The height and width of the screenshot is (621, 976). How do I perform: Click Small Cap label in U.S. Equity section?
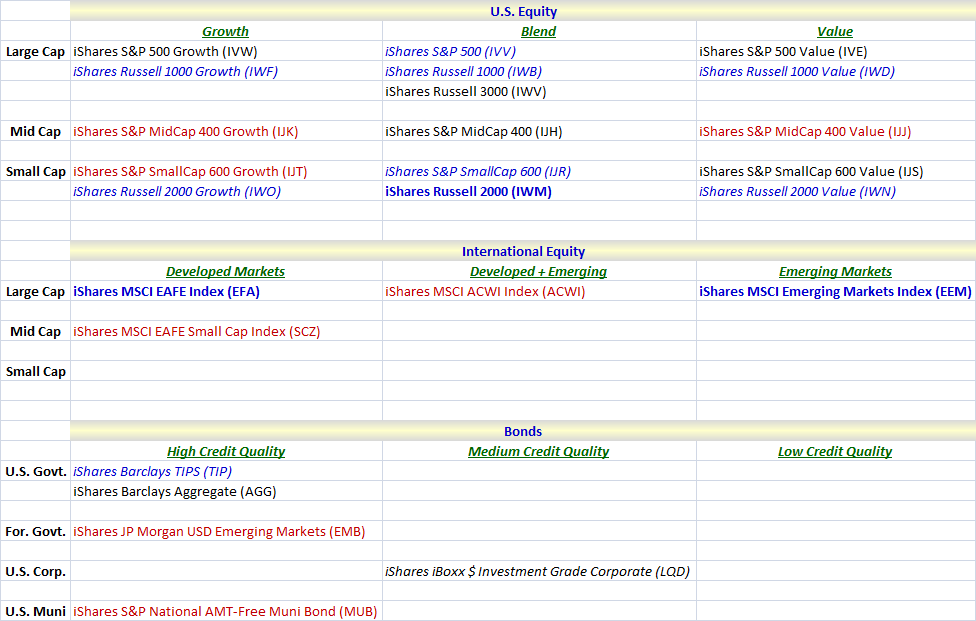click(x=35, y=171)
